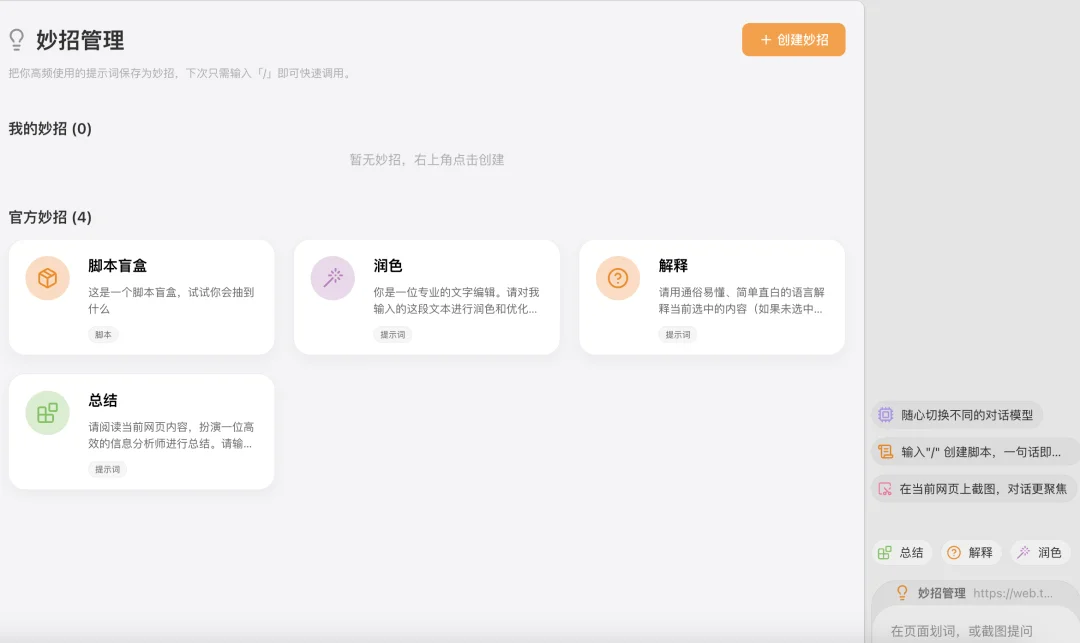The width and height of the screenshot is (1080, 643).
Task: Click the question icon on sidebar 解释 chip
Action: coord(954,552)
